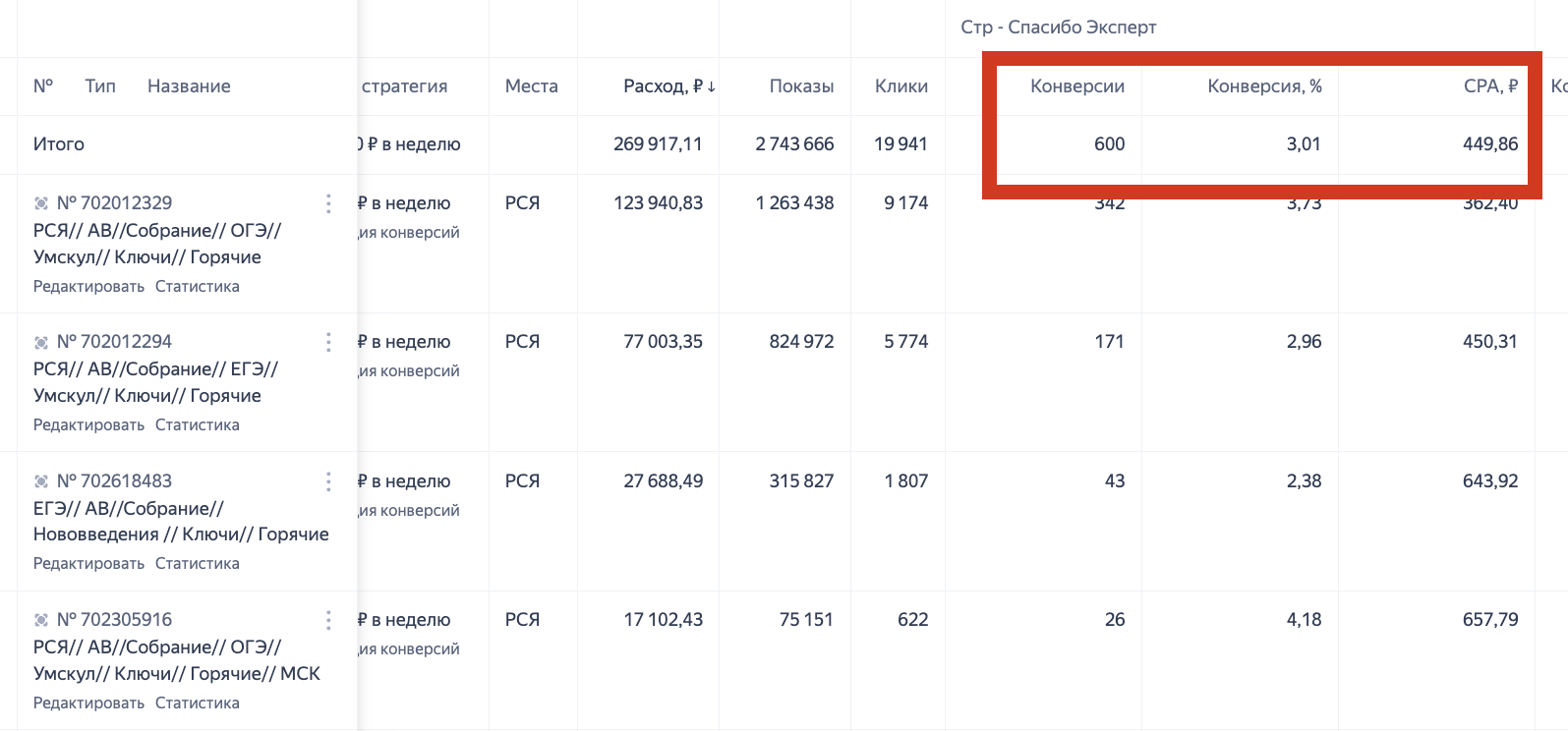
Task: Open the three-dot menu for campaign 702012294
Action: click(x=328, y=342)
